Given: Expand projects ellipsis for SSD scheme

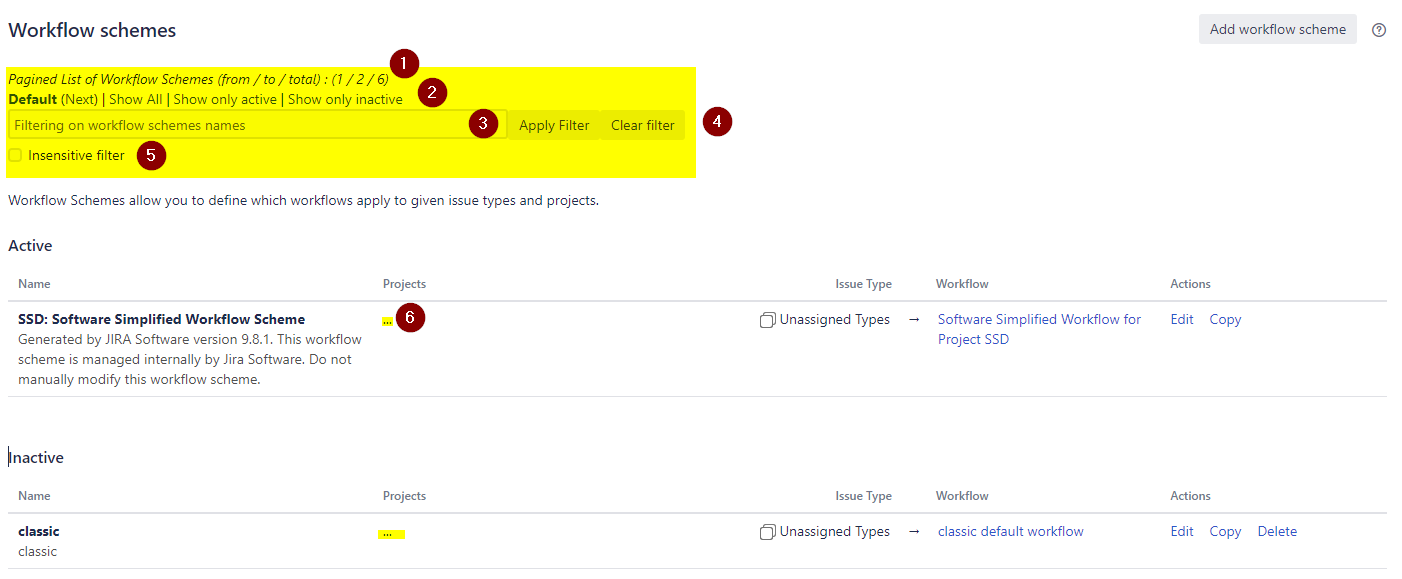Looking at the screenshot, I should click(x=387, y=322).
